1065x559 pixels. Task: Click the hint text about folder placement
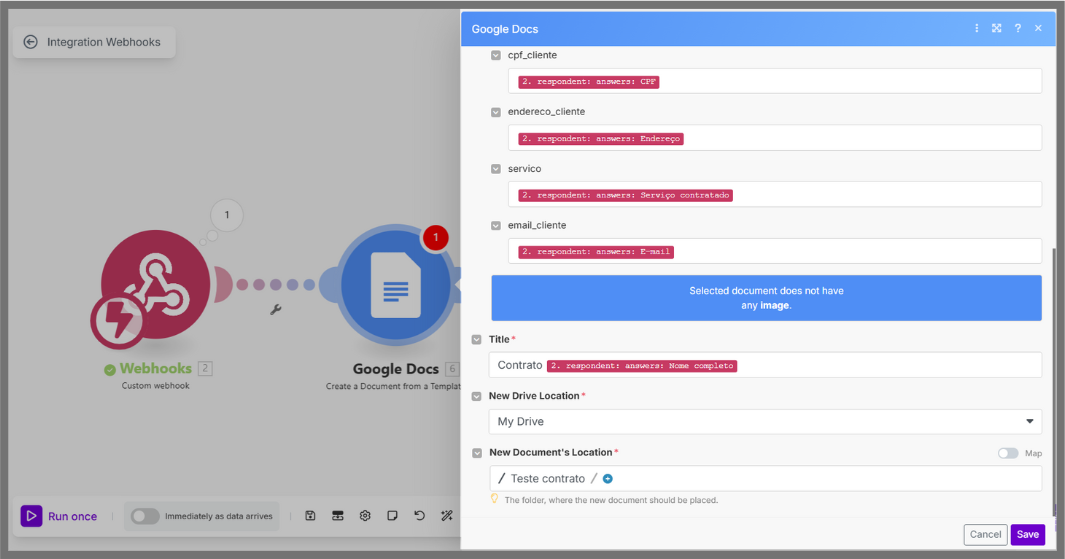[x=611, y=501]
